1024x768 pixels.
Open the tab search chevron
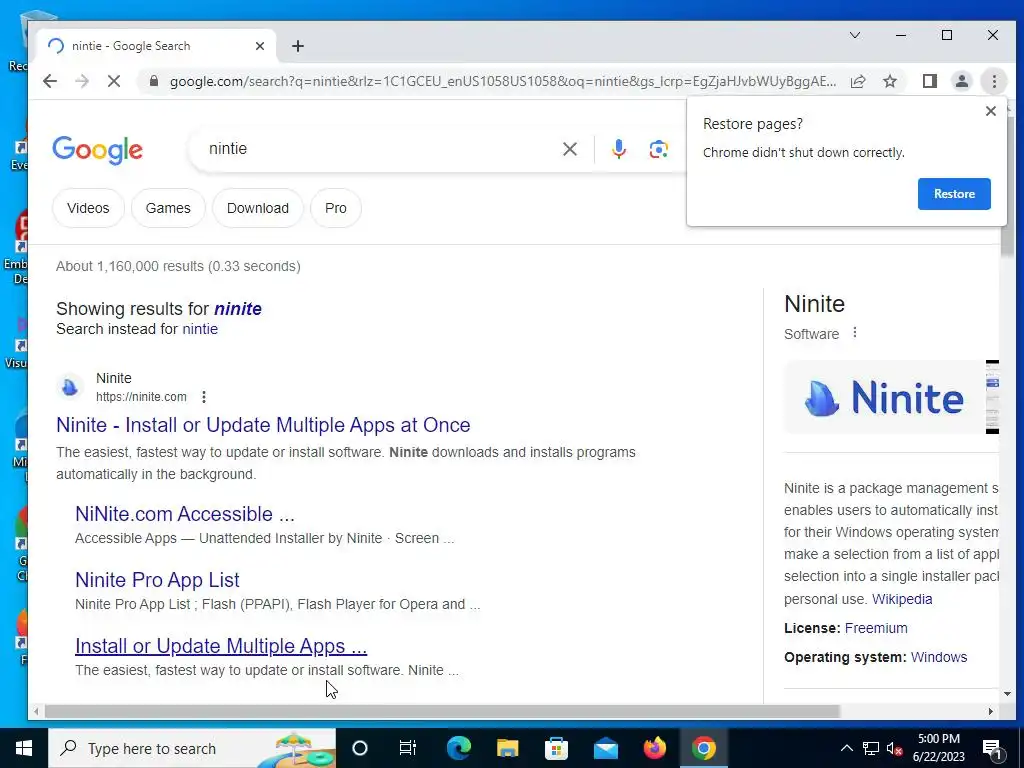[x=854, y=35]
